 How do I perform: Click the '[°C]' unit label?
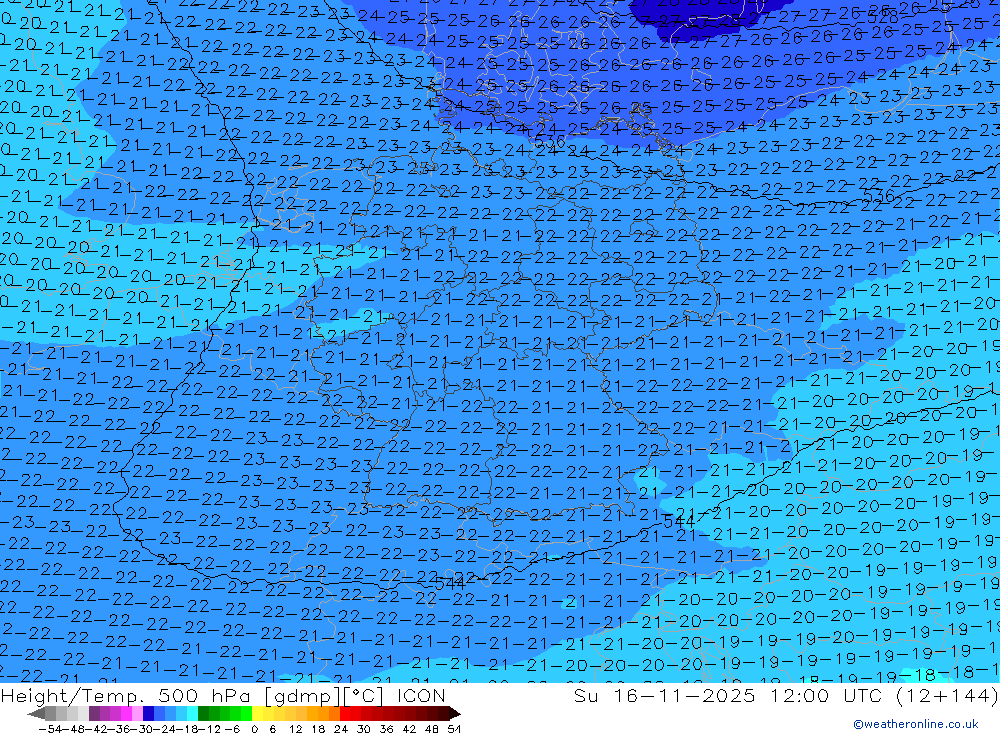pyautogui.click(x=362, y=696)
